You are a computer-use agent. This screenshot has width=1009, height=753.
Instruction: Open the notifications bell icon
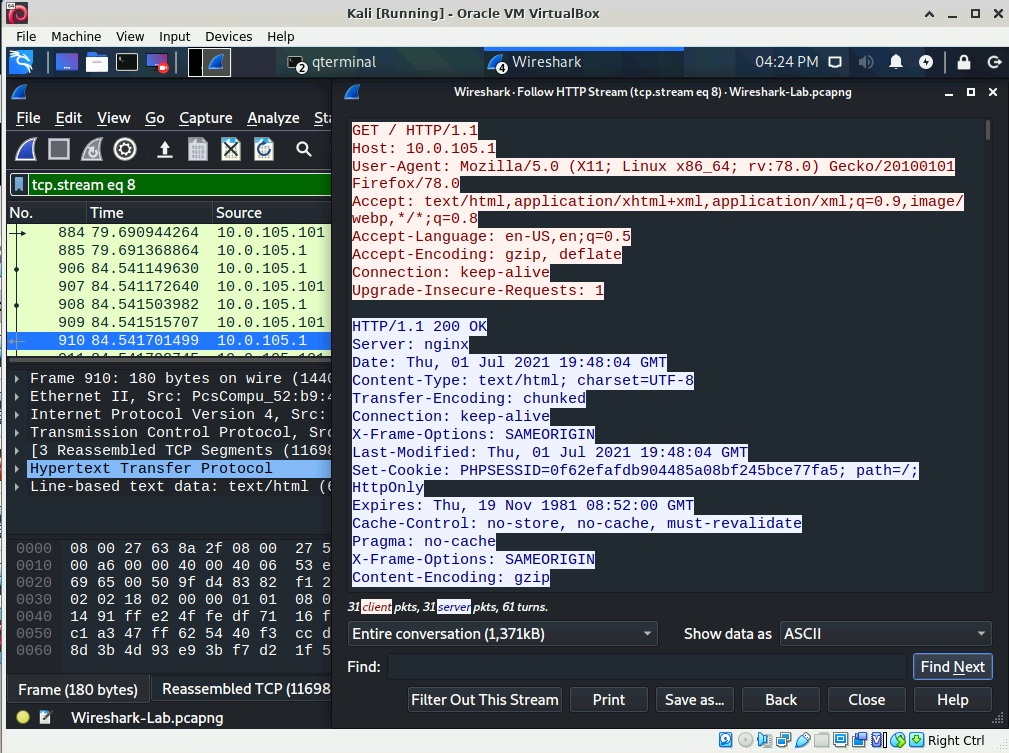point(896,62)
